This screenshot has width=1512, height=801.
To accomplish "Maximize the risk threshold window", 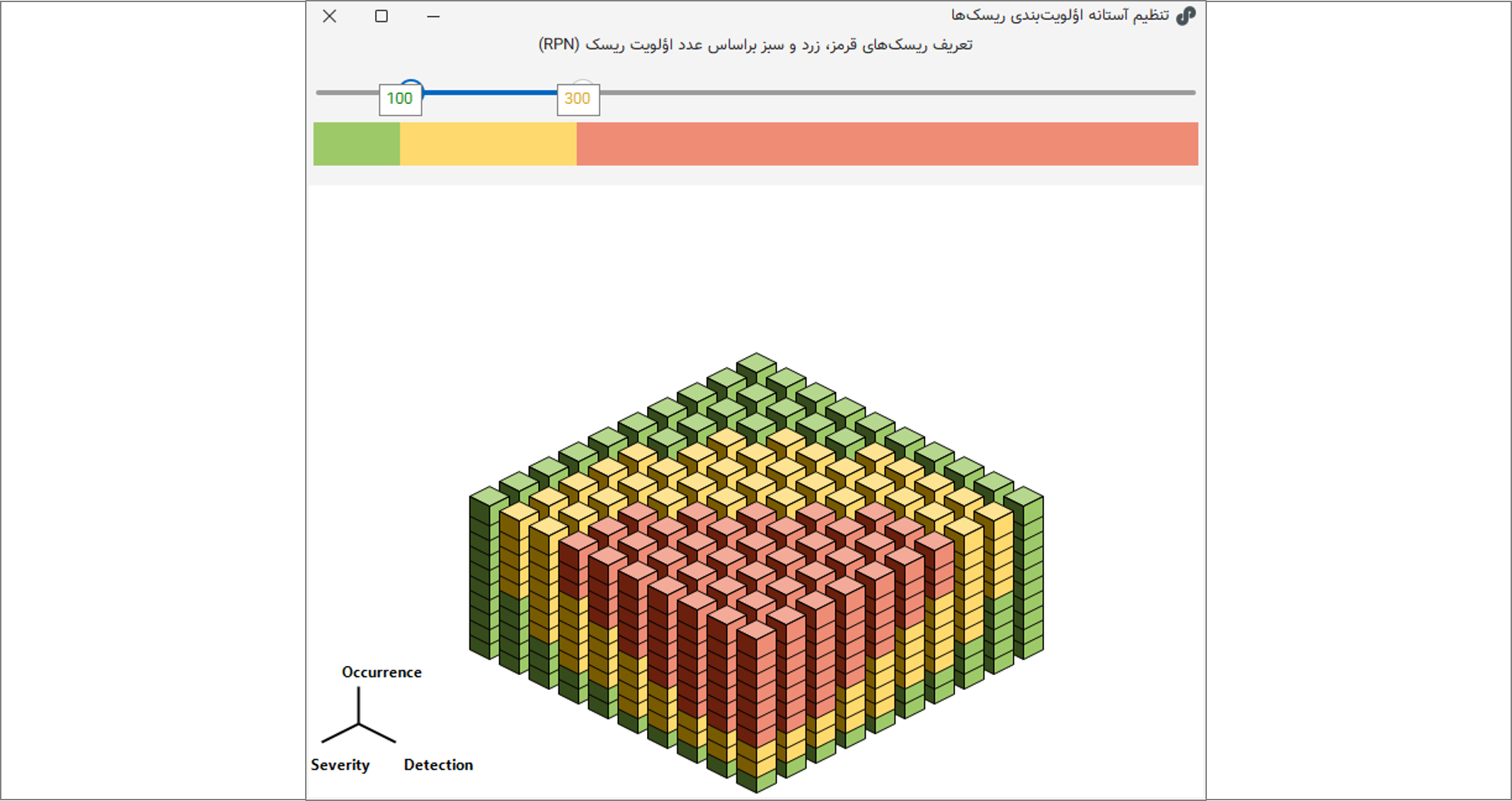I will [382, 16].
